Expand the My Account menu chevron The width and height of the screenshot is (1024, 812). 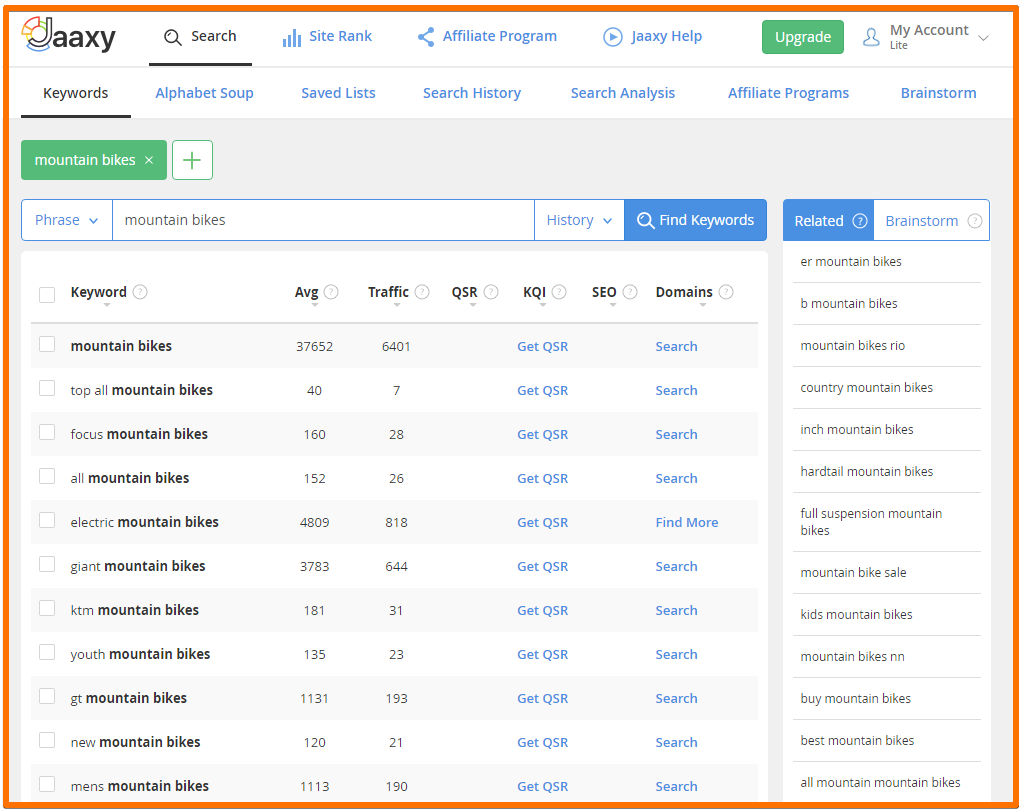click(x=983, y=38)
